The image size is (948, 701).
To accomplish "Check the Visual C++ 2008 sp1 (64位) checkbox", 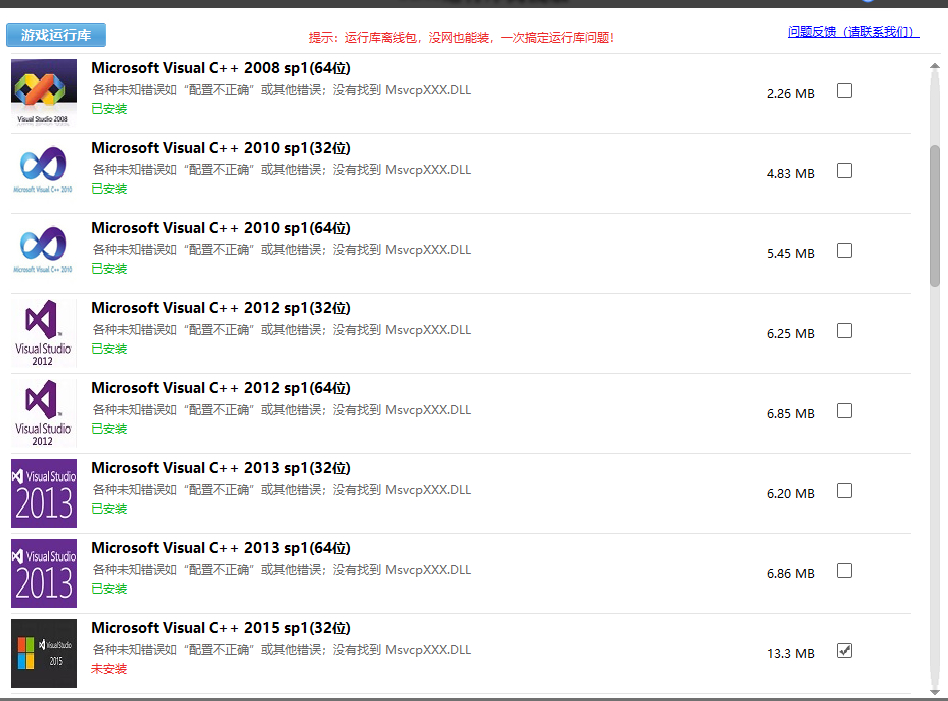I will point(844,91).
